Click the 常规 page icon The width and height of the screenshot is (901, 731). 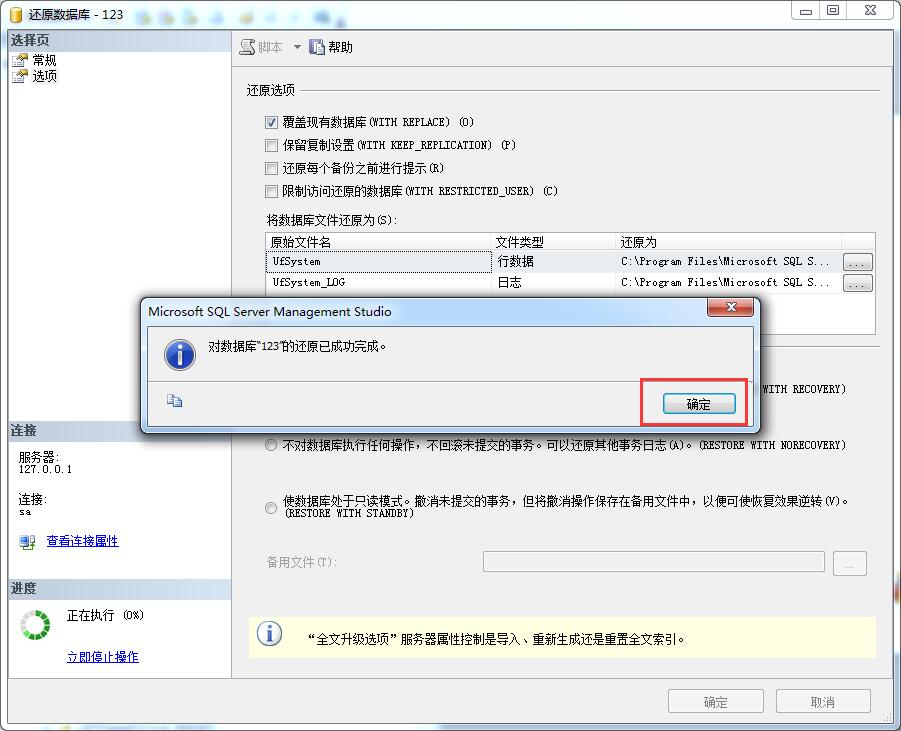[x=20, y=60]
